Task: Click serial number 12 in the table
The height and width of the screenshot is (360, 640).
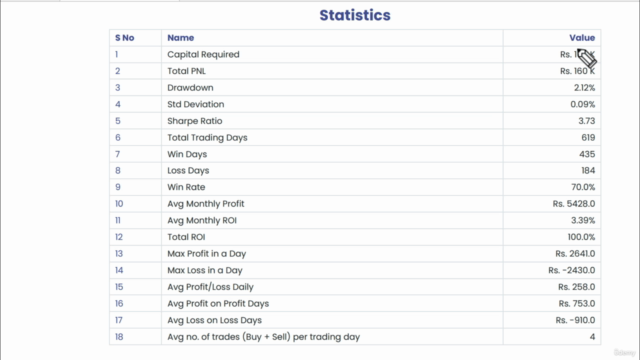Action: pyautogui.click(x=119, y=237)
